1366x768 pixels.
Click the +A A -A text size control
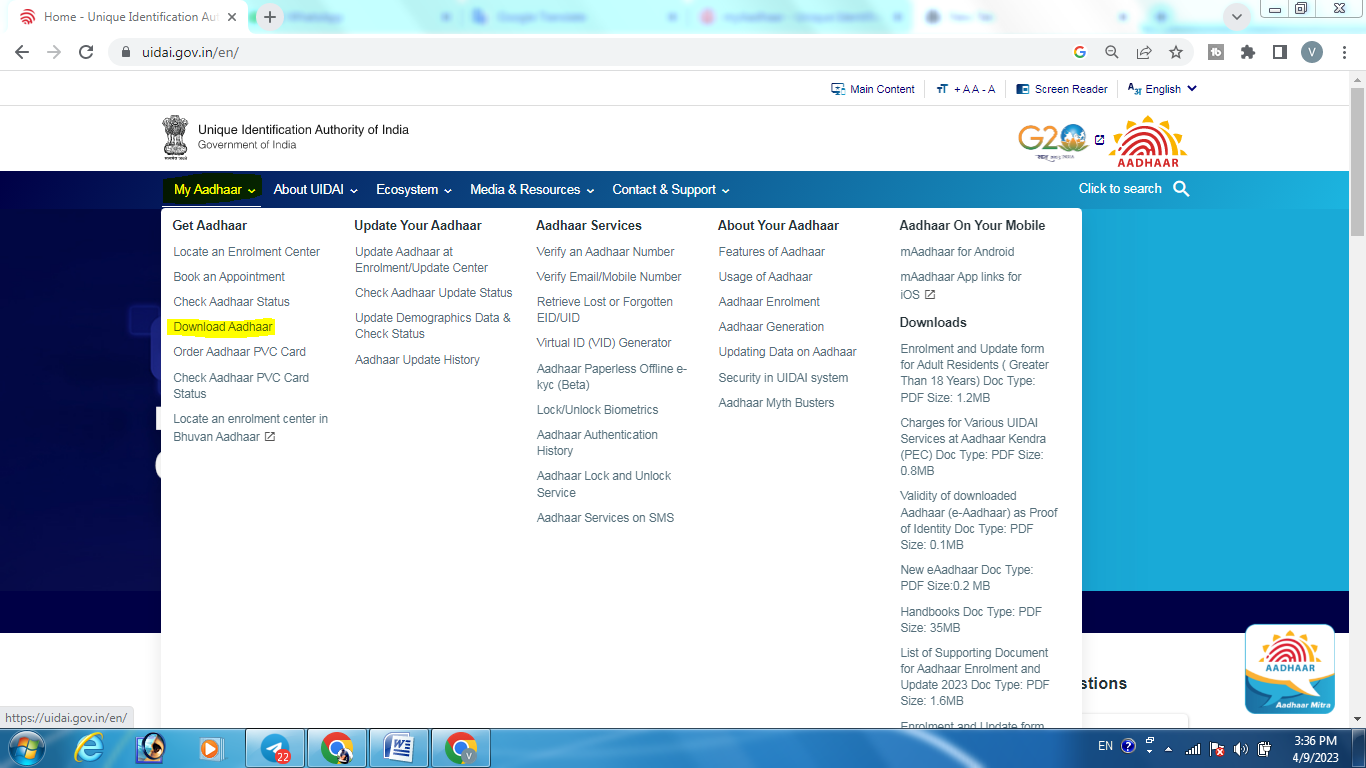point(966,89)
